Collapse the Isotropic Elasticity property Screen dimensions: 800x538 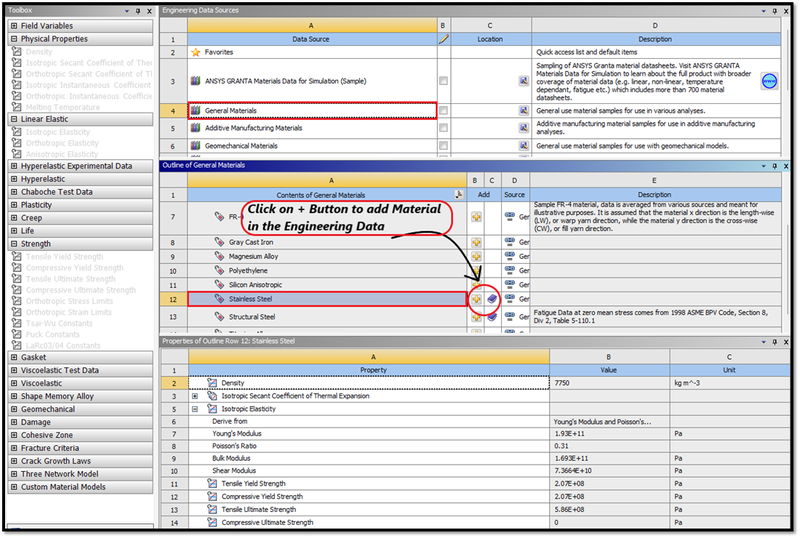click(195, 409)
